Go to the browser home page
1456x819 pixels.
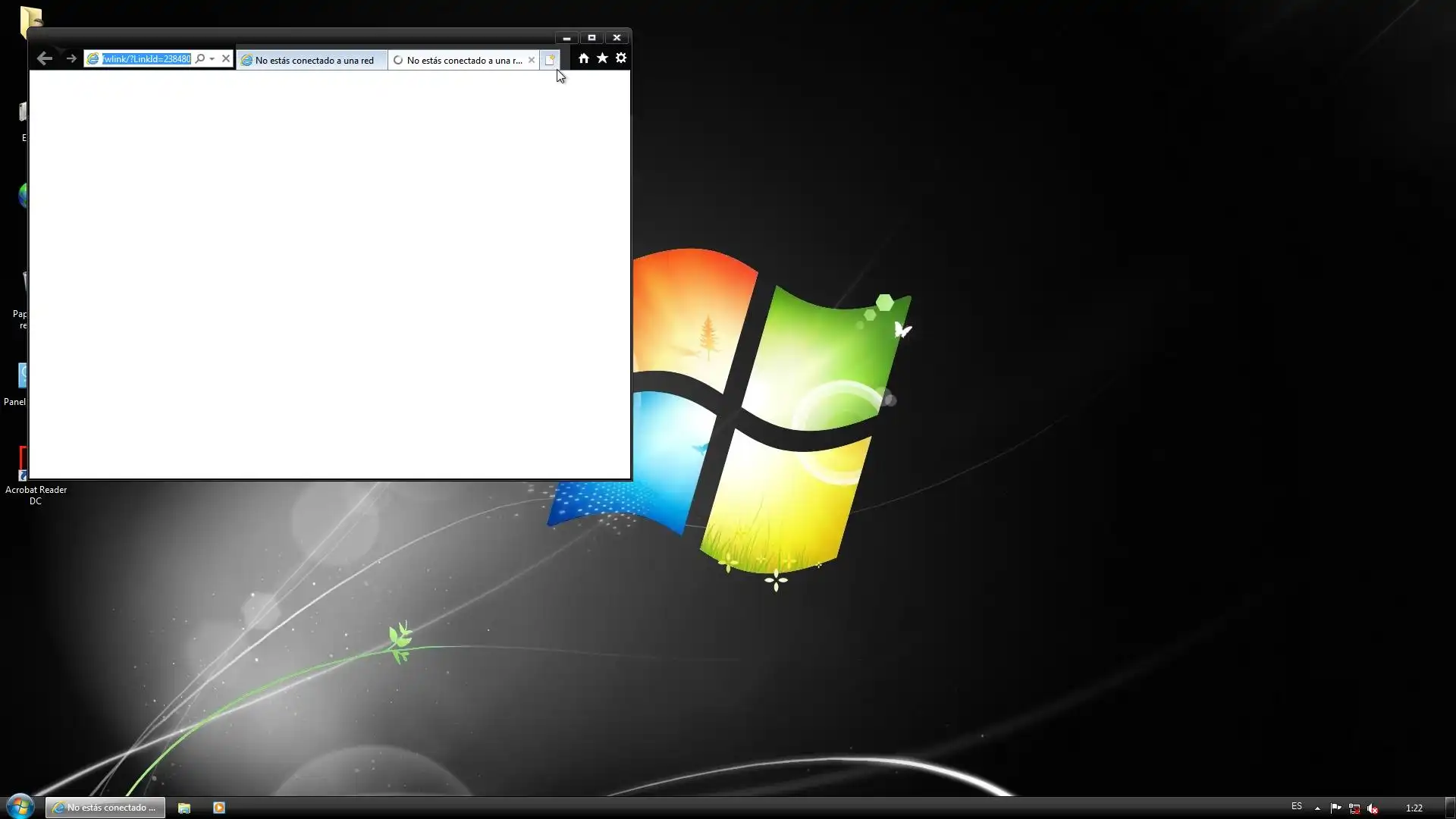[x=583, y=58]
